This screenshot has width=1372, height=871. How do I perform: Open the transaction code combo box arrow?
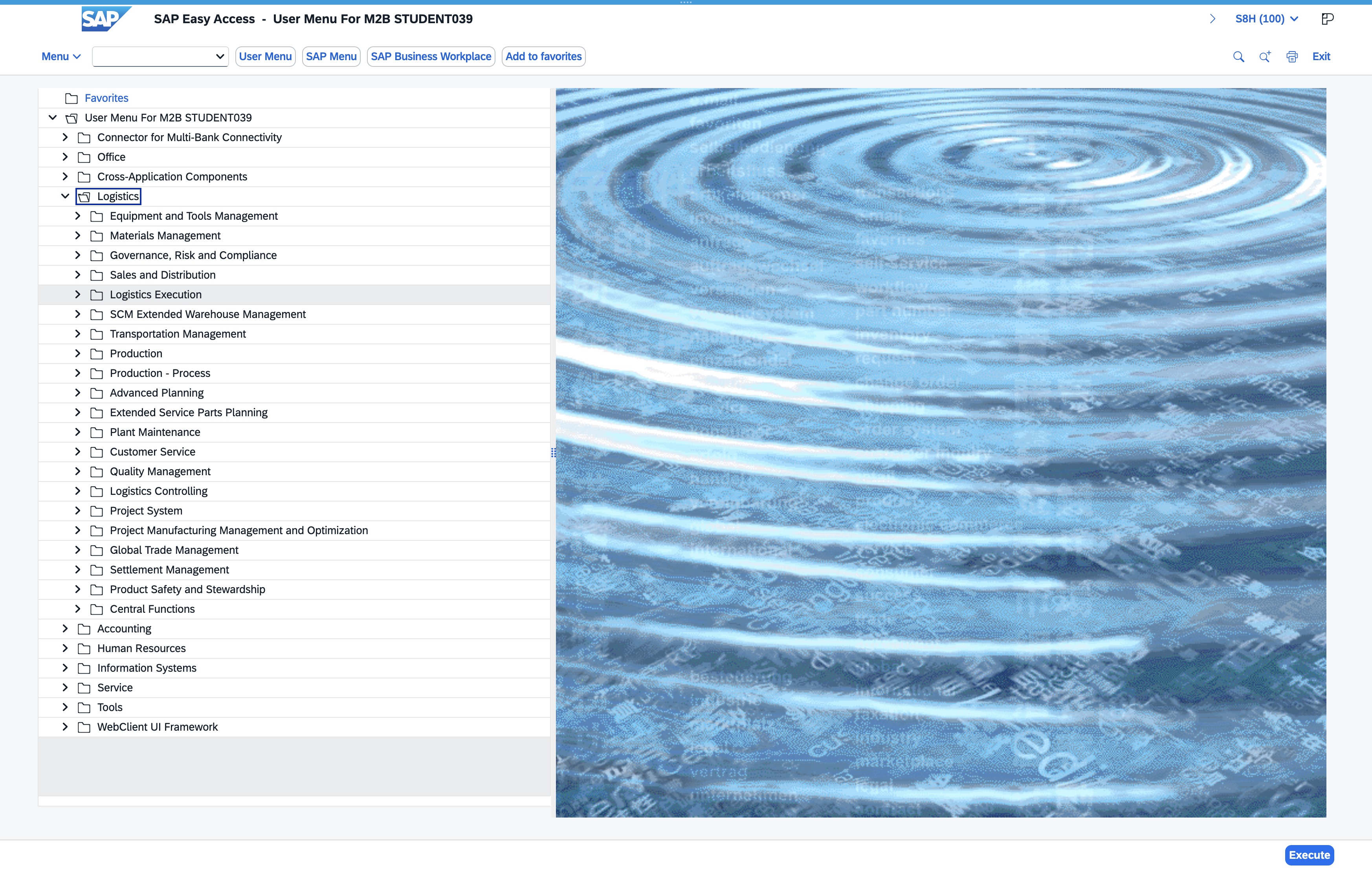[219, 57]
